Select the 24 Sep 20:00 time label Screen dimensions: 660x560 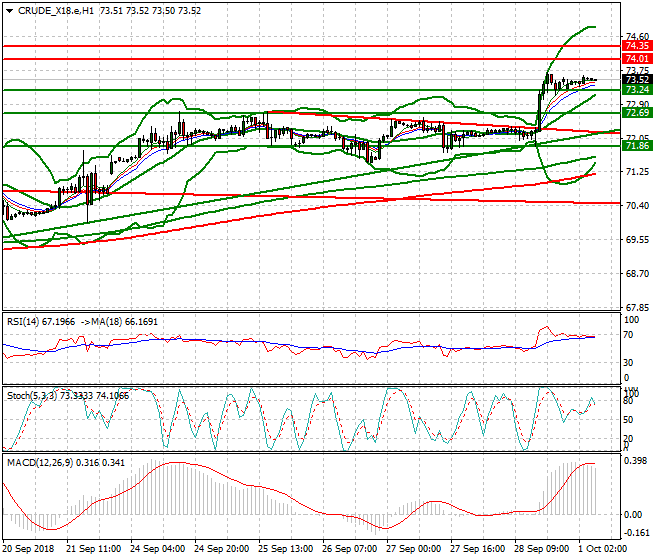pos(221,549)
